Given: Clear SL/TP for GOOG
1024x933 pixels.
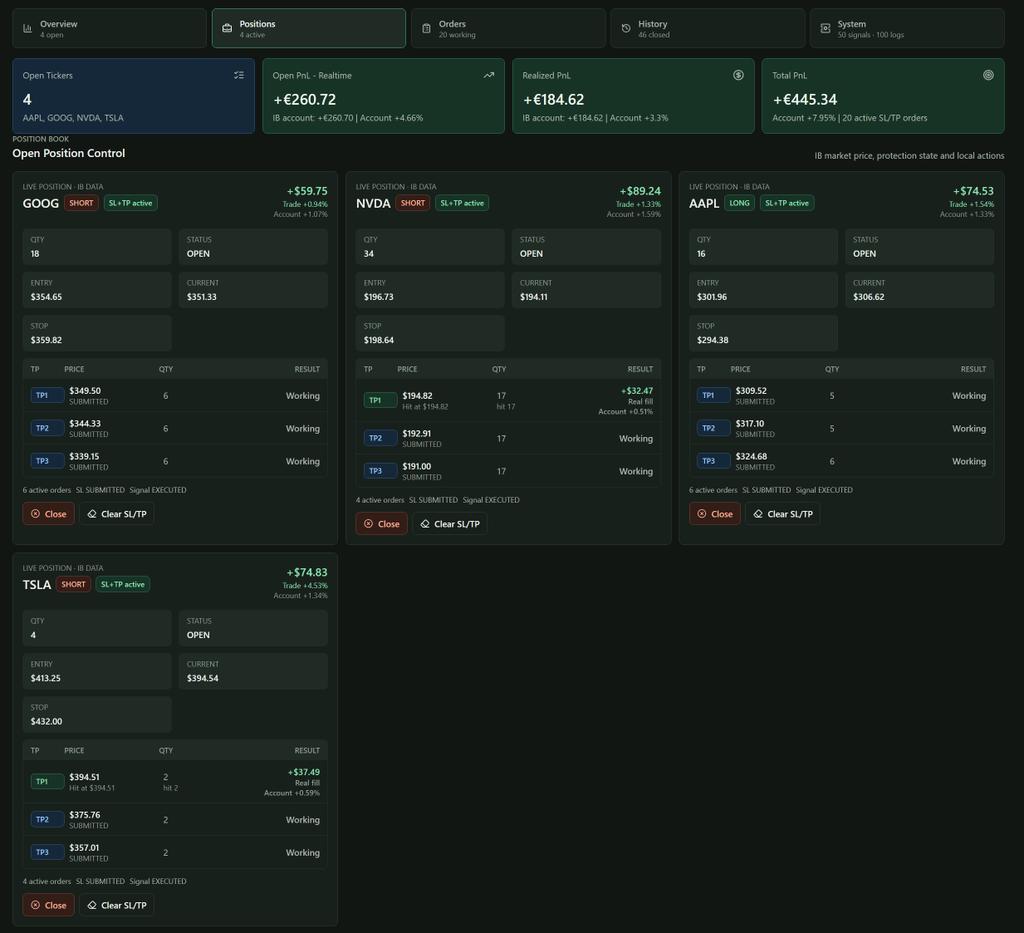Looking at the screenshot, I should click(117, 514).
